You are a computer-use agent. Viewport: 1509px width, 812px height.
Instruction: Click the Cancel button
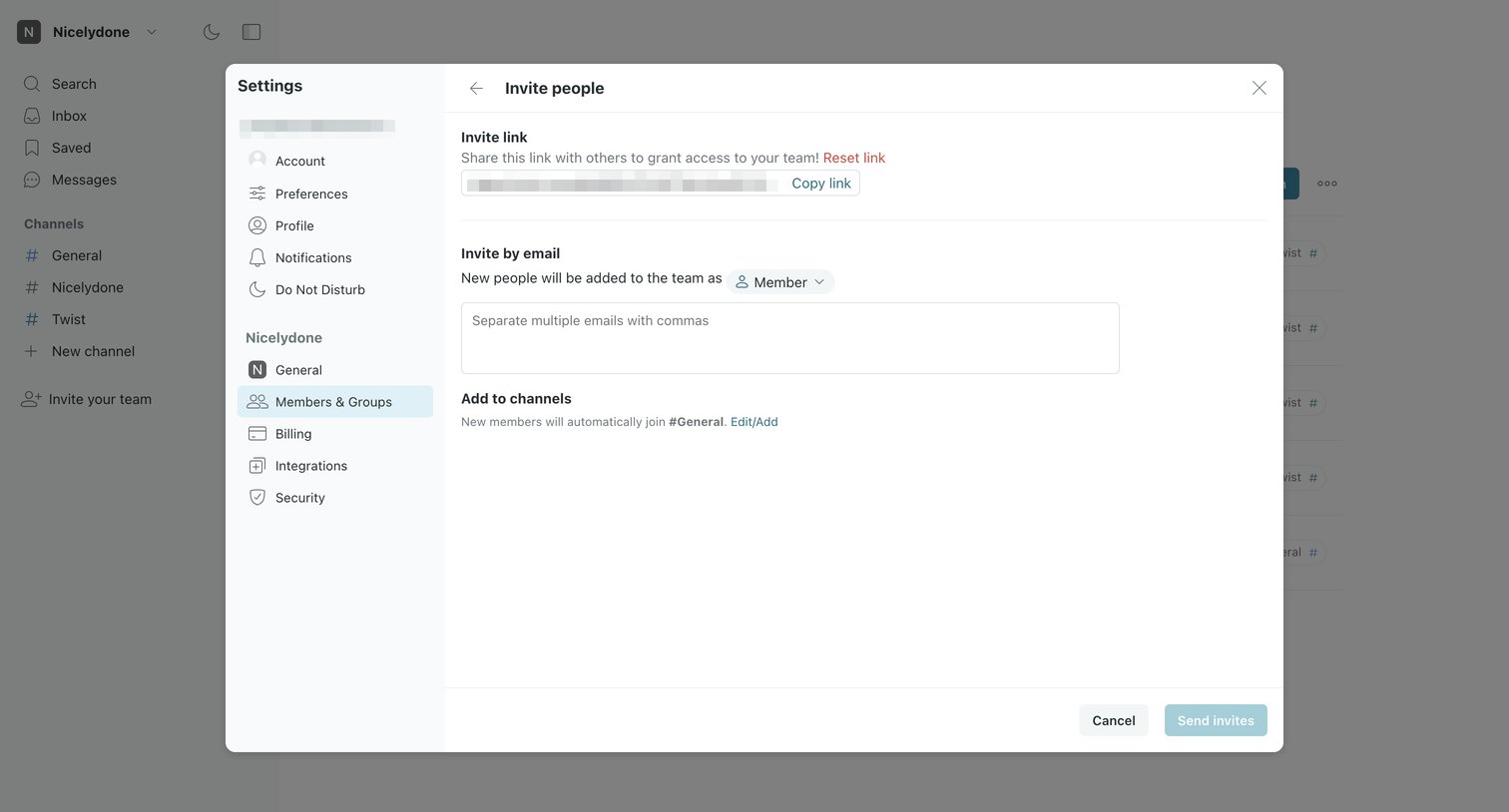[1114, 720]
